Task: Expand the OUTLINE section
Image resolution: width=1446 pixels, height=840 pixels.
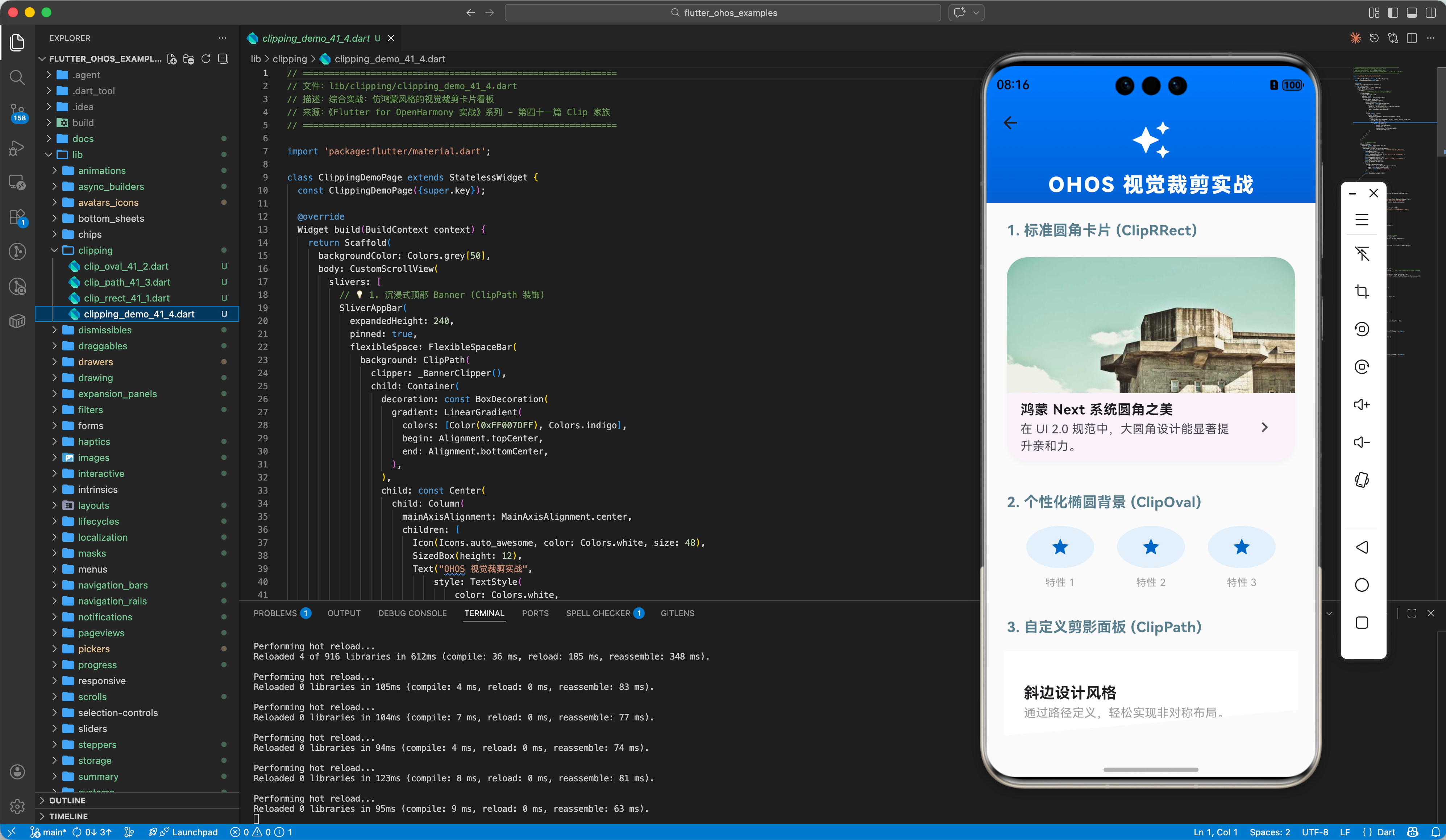Action: (67, 800)
